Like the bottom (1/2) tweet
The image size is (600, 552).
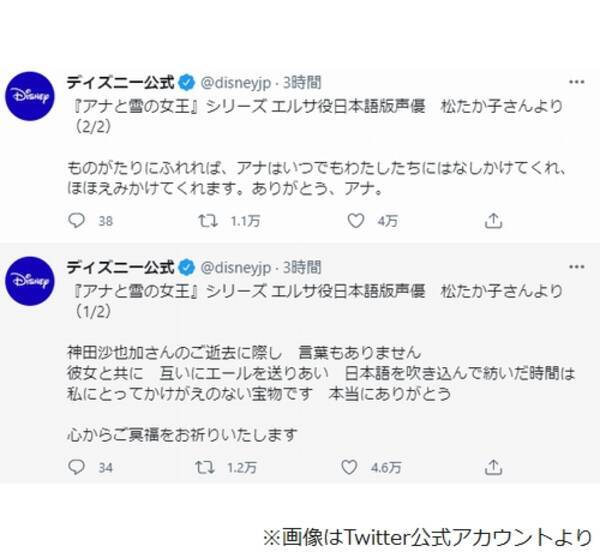pos(349,467)
